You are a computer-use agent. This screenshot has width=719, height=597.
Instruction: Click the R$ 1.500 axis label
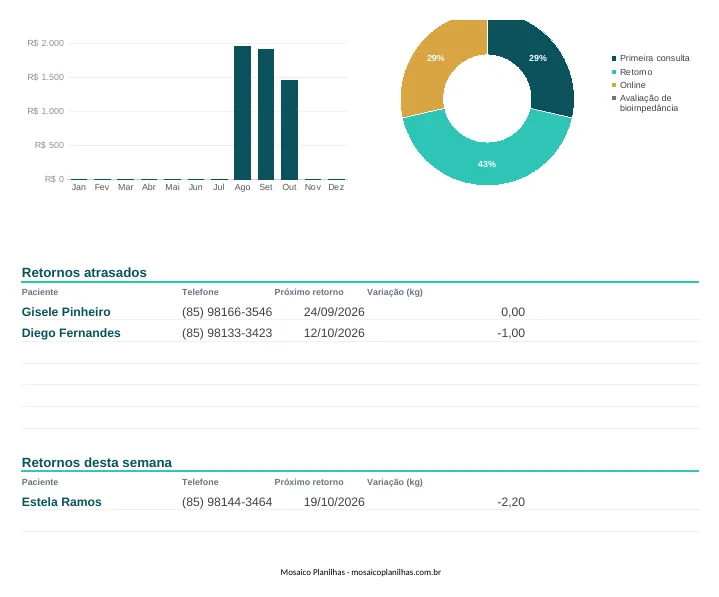46,77
